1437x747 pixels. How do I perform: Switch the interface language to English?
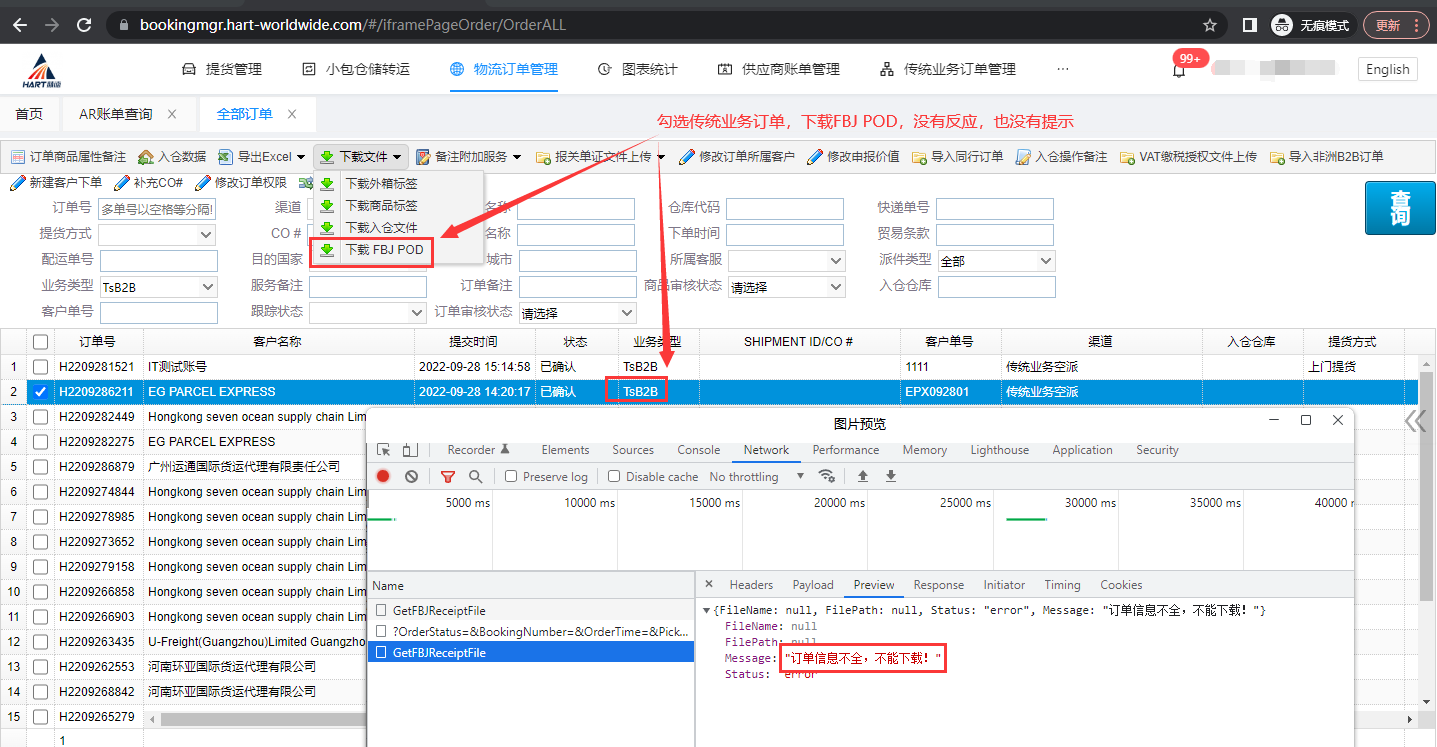click(1387, 69)
